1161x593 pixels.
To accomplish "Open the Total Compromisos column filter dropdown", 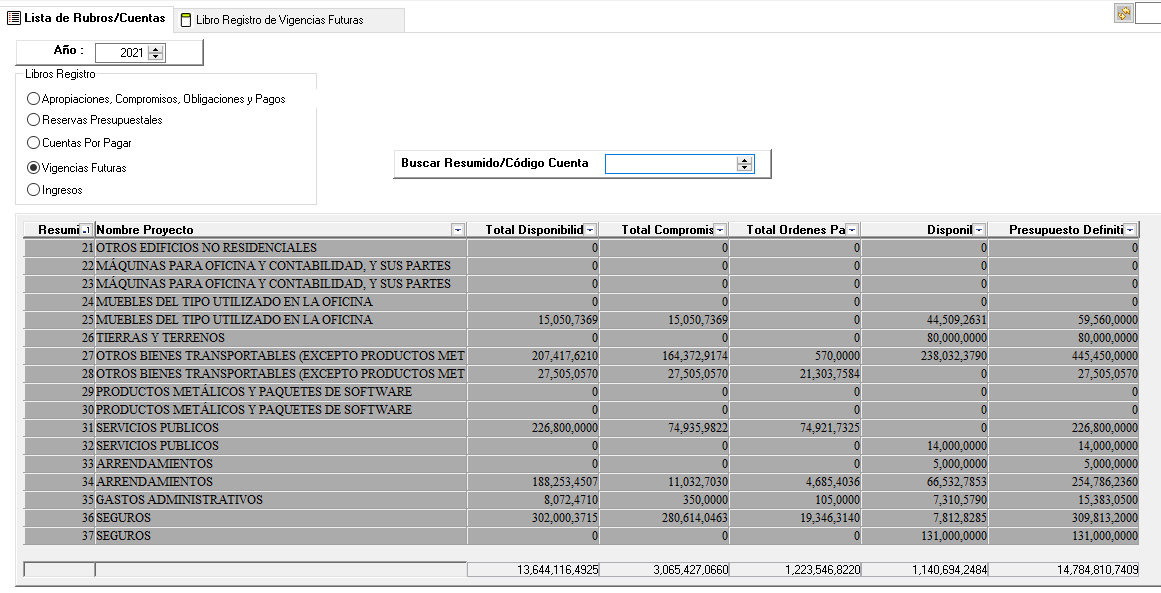I will point(720,230).
